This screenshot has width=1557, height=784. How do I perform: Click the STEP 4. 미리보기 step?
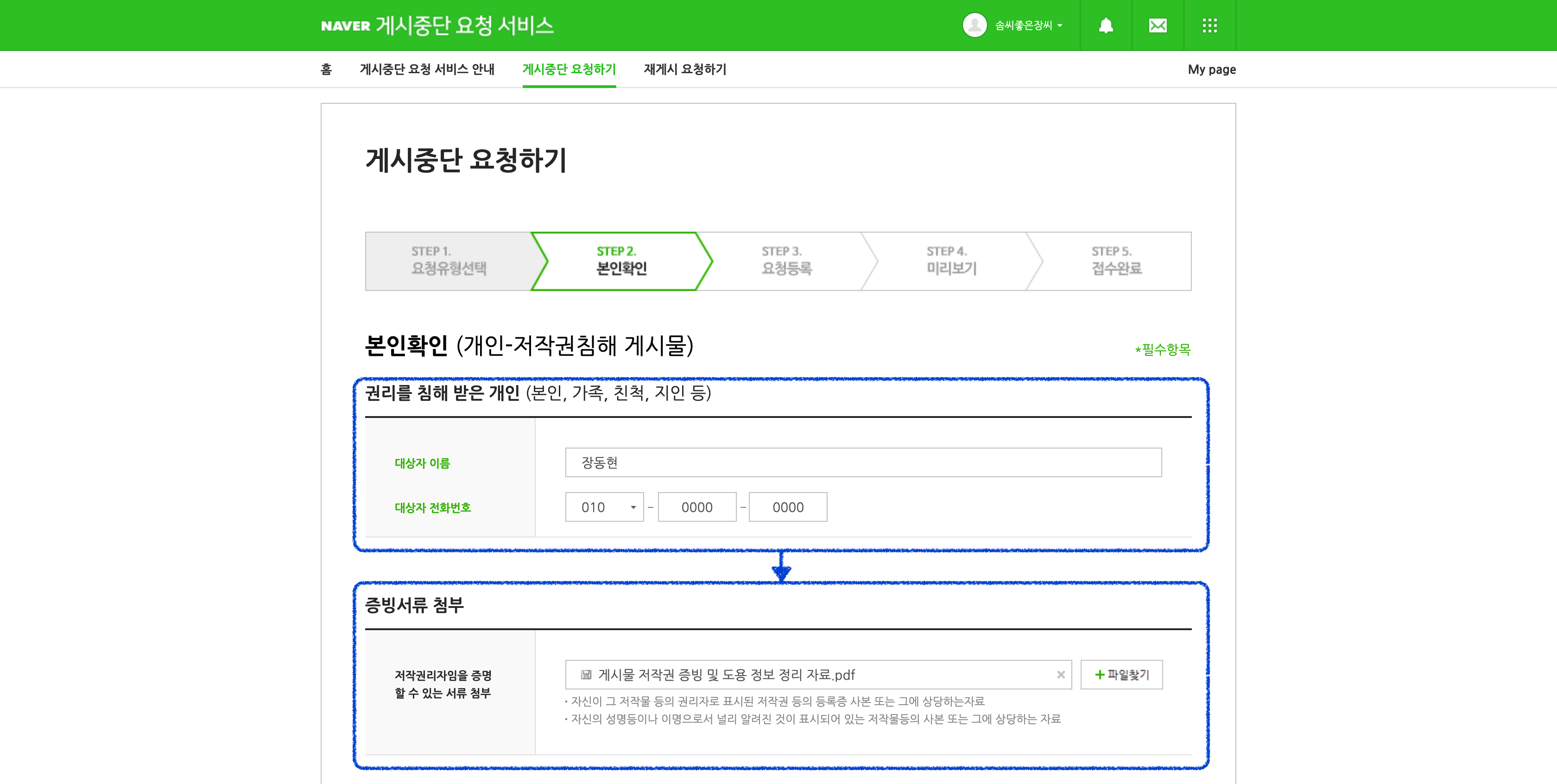951,260
